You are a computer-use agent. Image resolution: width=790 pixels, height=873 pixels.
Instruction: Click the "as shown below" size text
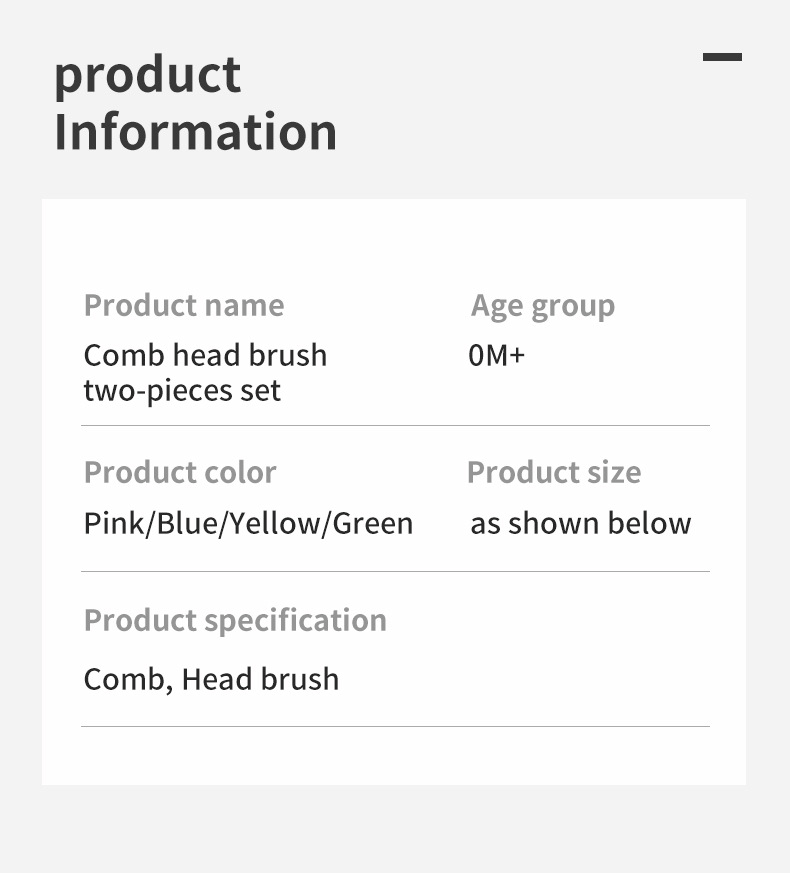coord(580,523)
